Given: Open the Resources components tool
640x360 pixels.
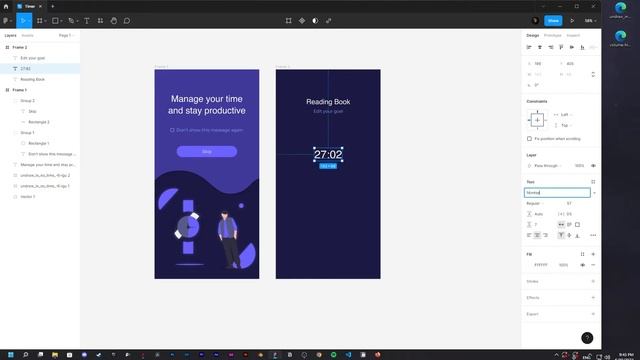Looking at the screenshot, I should pos(100,20).
